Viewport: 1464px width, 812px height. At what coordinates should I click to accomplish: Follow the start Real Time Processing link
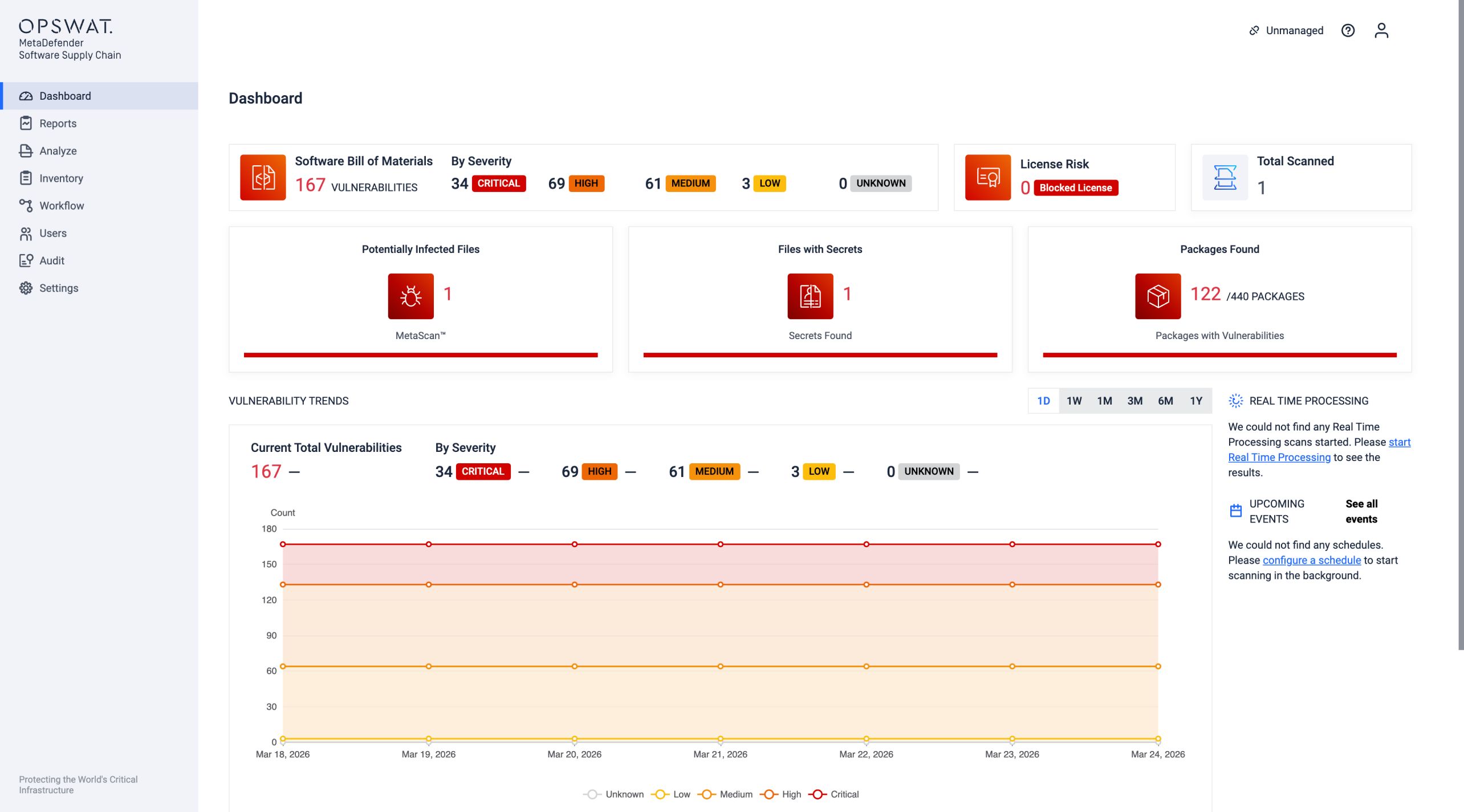click(1319, 450)
